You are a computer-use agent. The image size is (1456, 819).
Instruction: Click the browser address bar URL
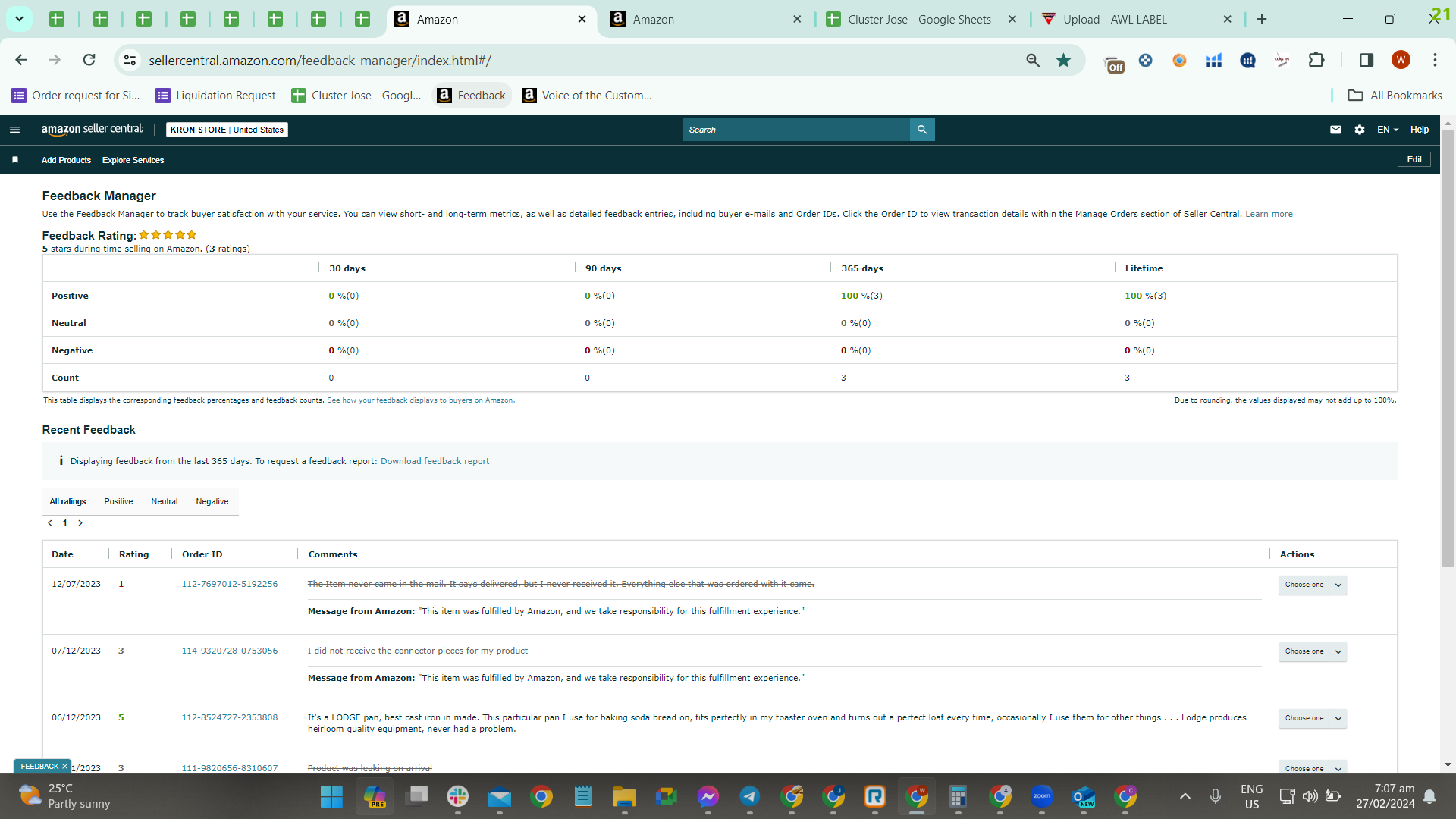(x=320, y=60)
